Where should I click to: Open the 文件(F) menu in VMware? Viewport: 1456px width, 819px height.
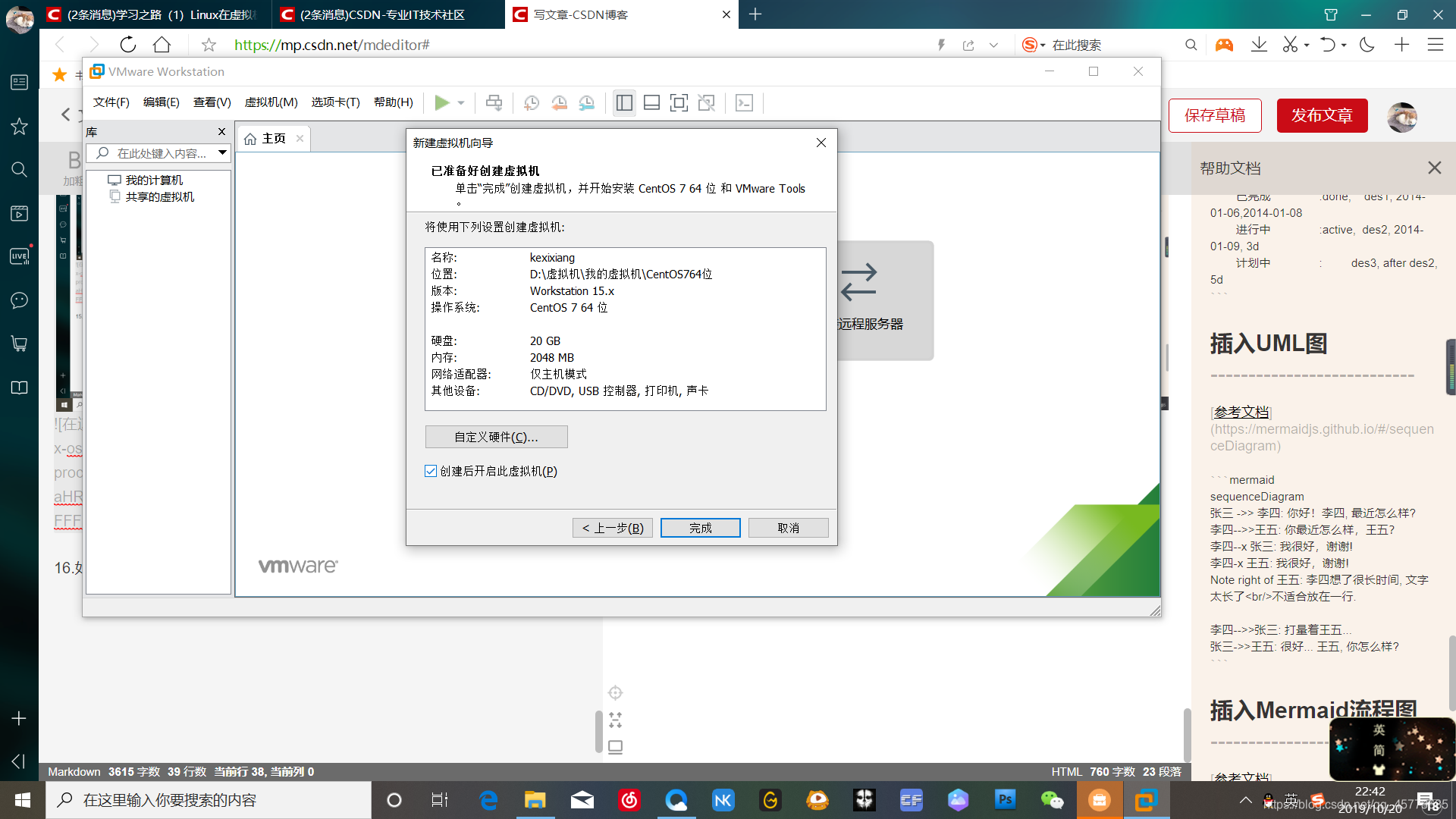coord(111,102)
